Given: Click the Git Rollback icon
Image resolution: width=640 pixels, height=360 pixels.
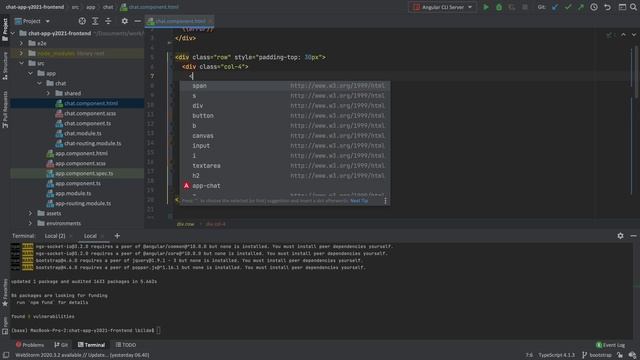Looking at the screenshot, I should pyautogui.click(x=607, y=7).
